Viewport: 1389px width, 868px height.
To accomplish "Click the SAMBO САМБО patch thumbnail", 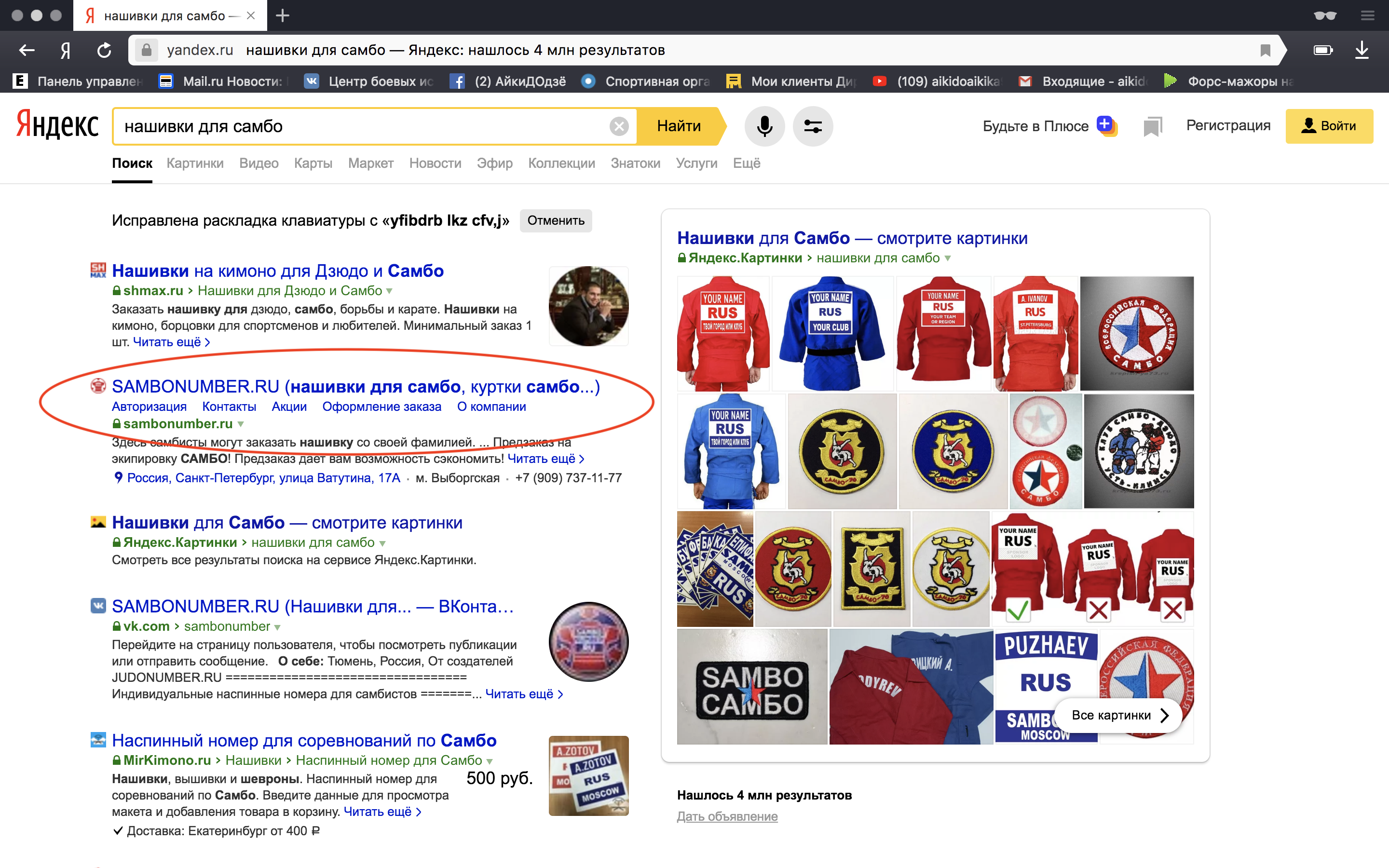I will [x=752, y=687].
